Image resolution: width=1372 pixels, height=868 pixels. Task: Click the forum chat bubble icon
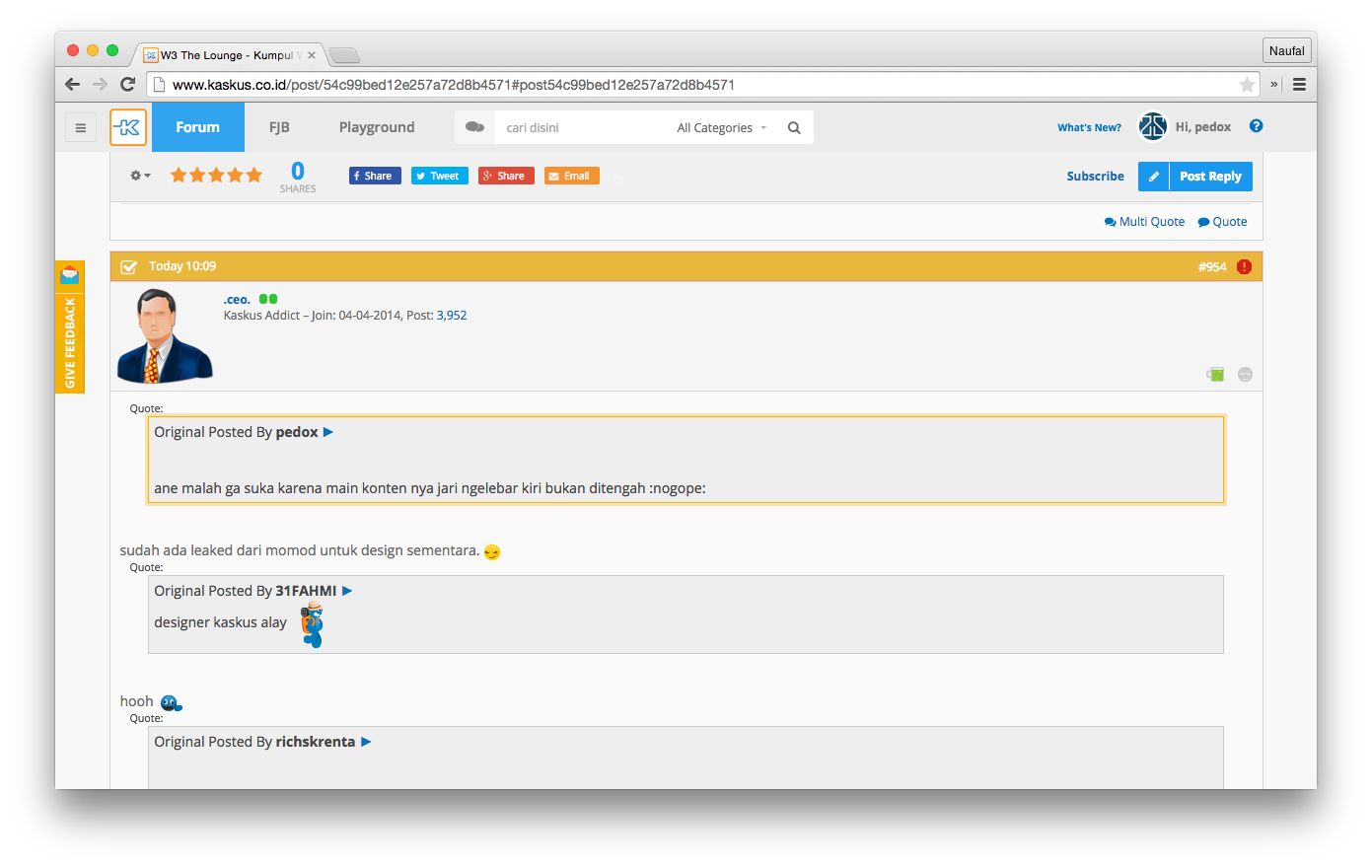(474, 127)
